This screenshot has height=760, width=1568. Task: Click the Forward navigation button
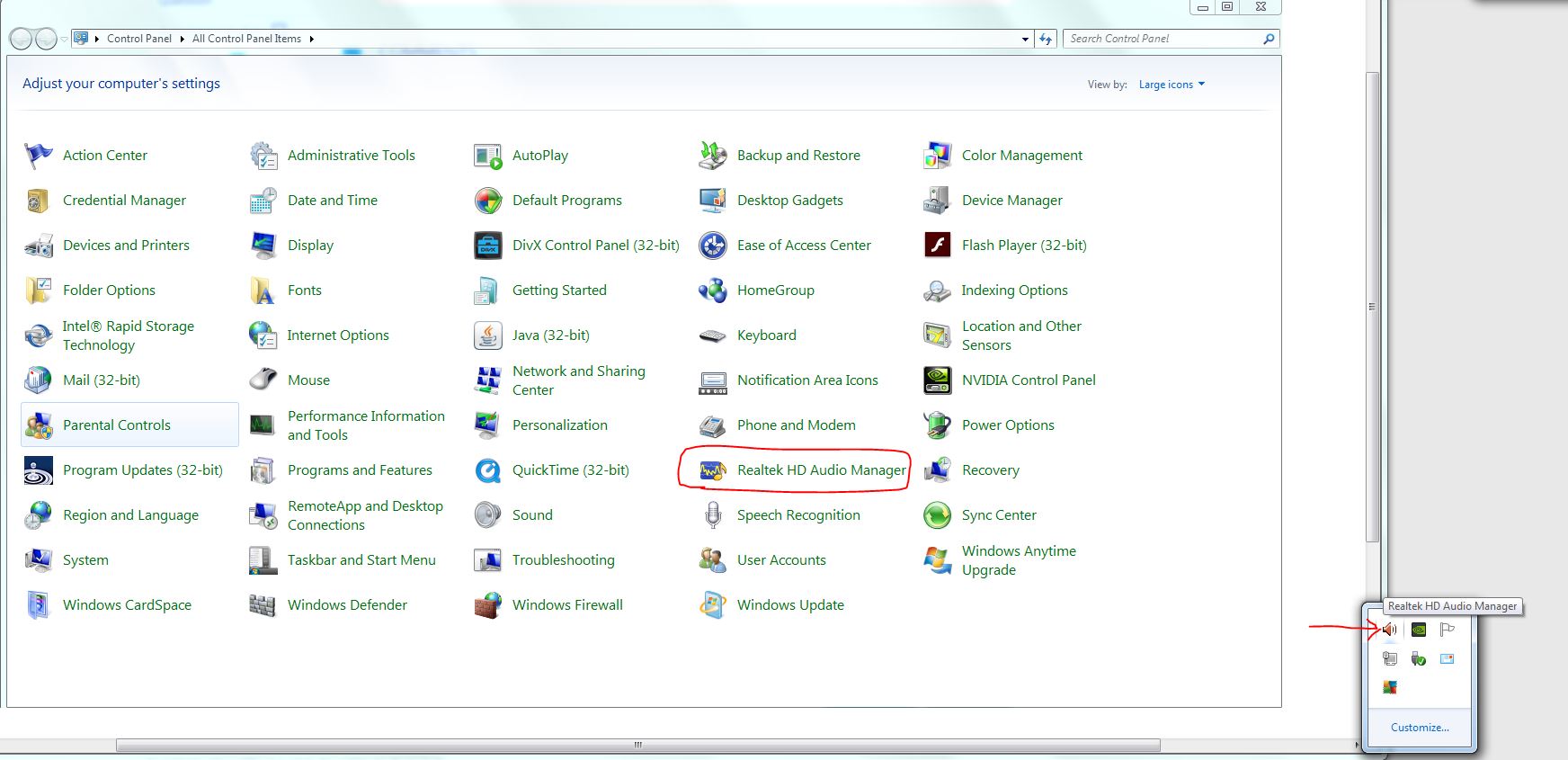[x=46, y=39]
